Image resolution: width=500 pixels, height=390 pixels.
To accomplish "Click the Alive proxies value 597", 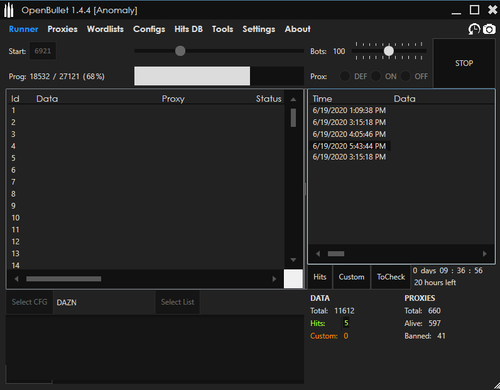I will tap(435, 323).
